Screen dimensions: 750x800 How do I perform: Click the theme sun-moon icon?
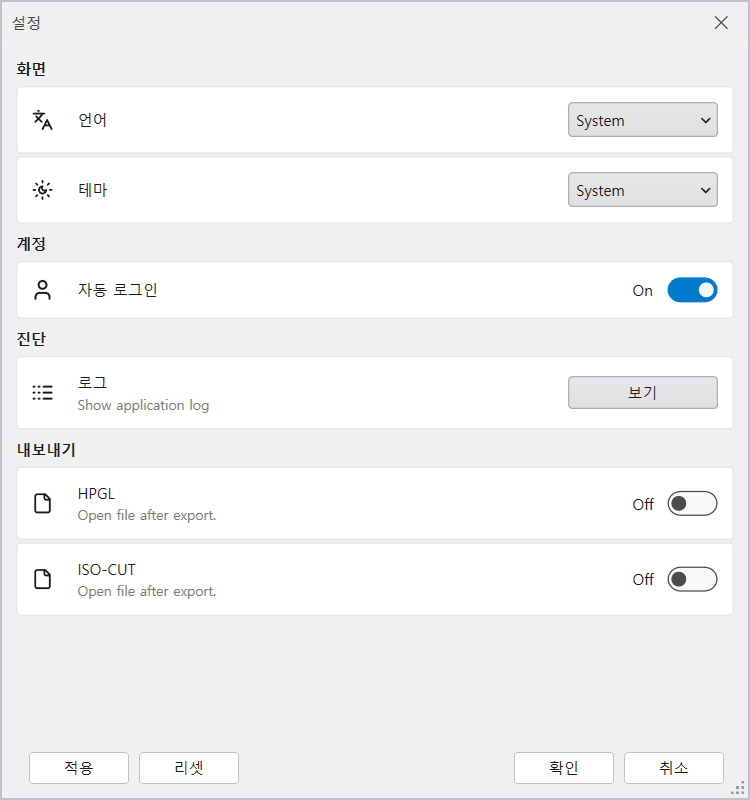click(42, 190)
